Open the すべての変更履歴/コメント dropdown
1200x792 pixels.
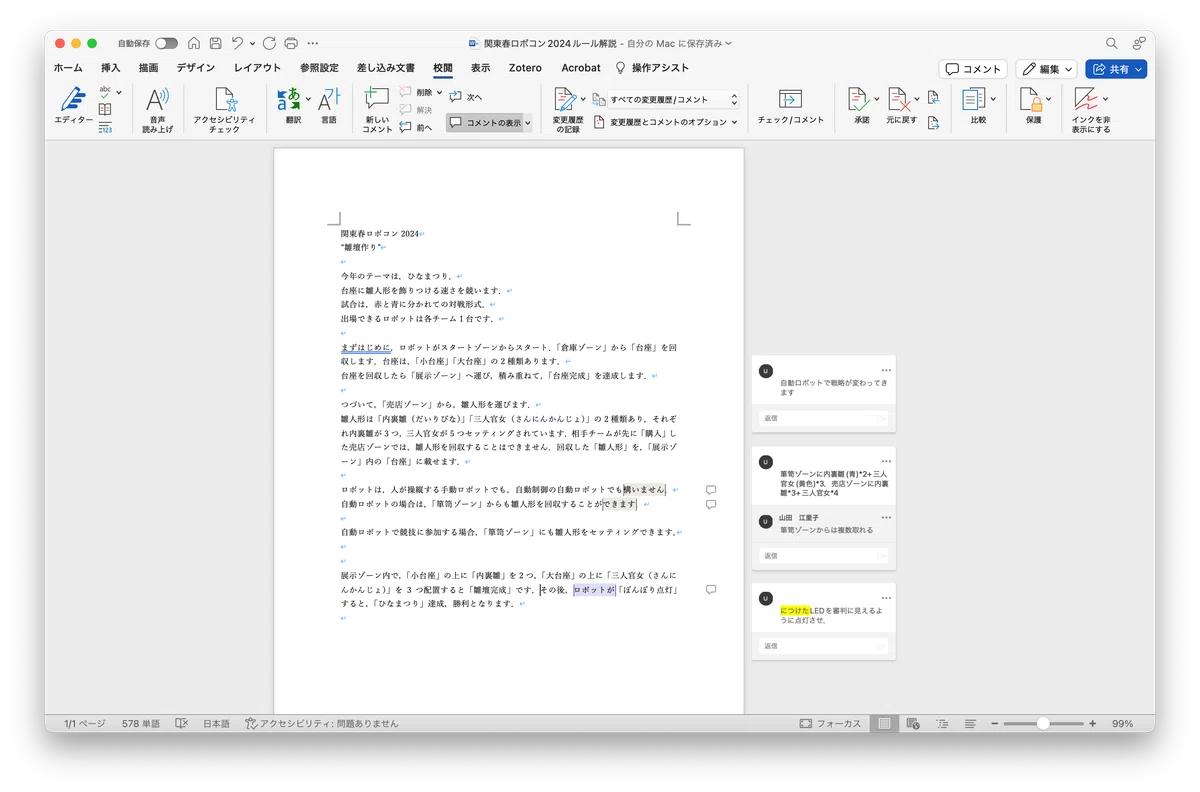pos(673,100)
